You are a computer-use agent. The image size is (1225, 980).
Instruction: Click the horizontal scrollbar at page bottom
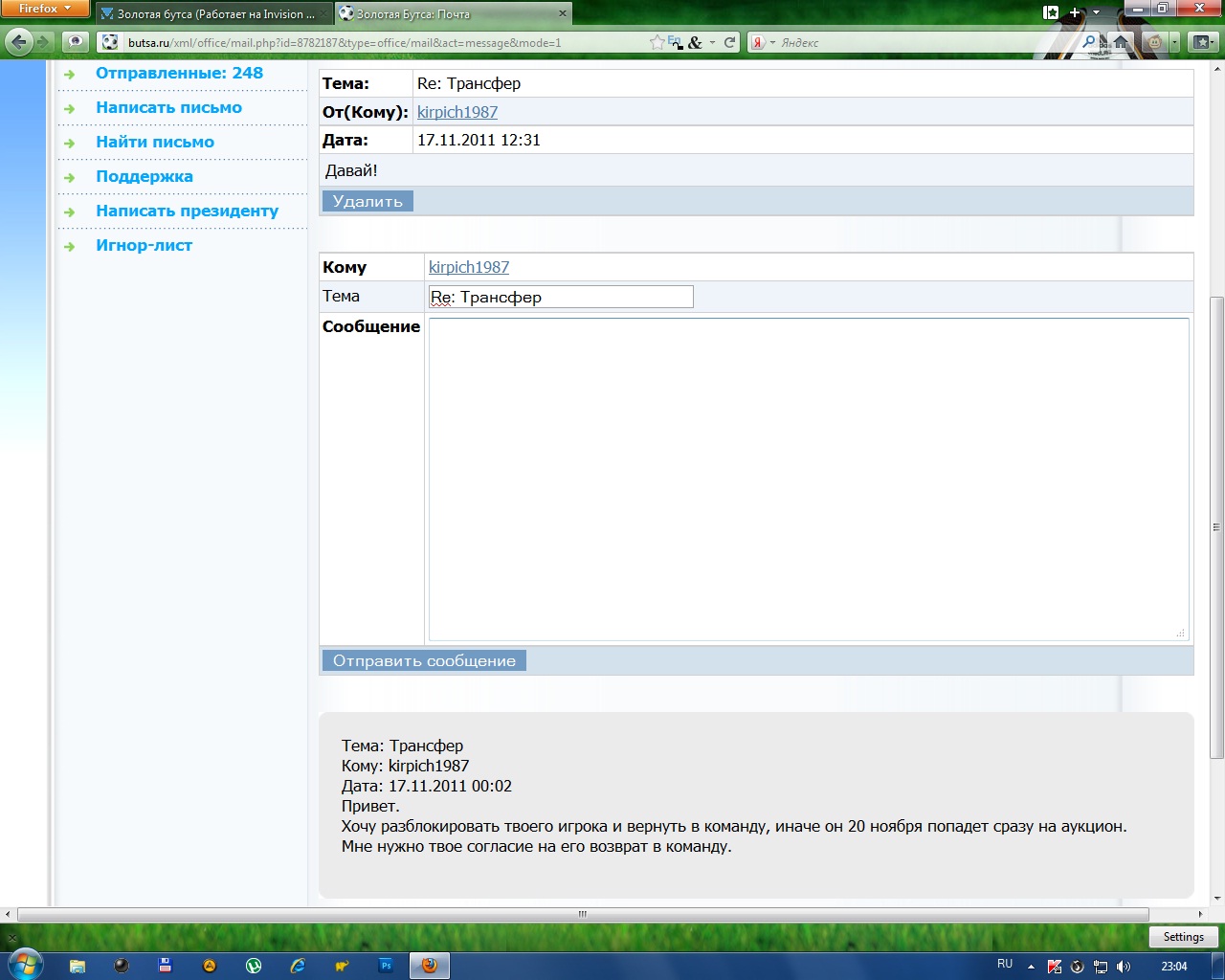pyautogui.click(x=582, y=915)
